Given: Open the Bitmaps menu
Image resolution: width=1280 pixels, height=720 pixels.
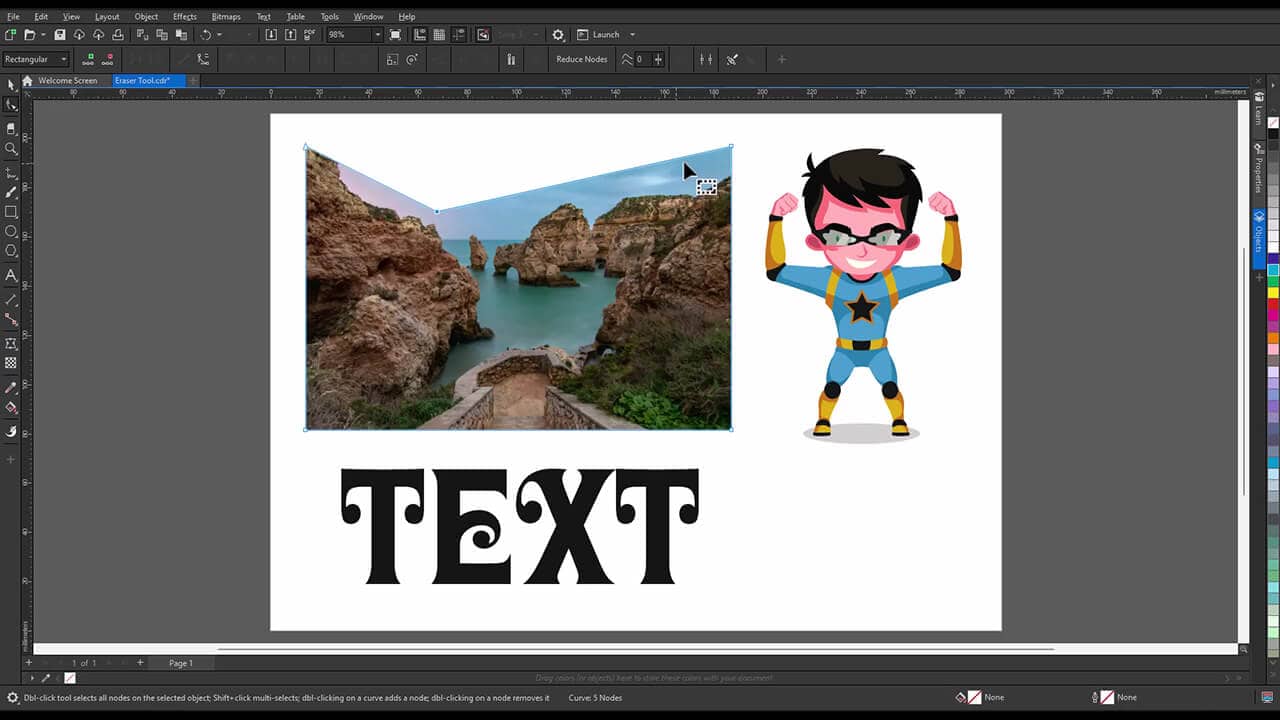Looking at the screenshot, I should click(226, 17).
